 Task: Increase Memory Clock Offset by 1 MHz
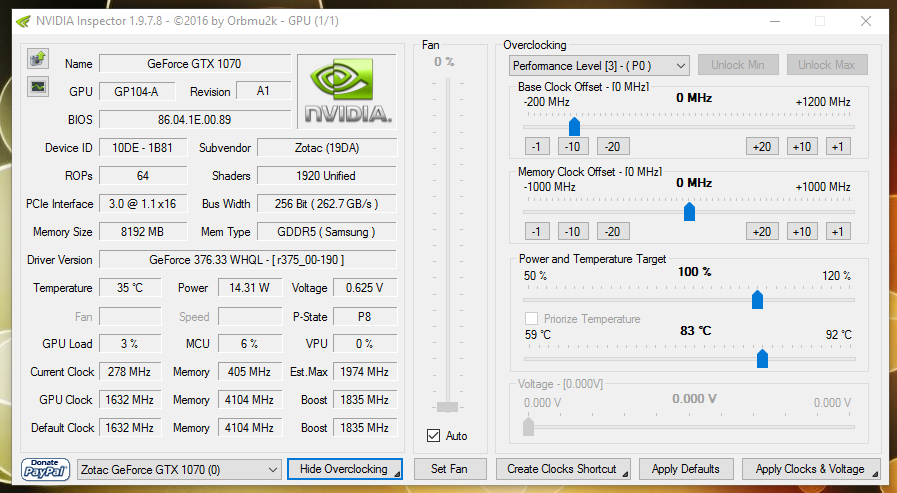[x=838, y=232]
